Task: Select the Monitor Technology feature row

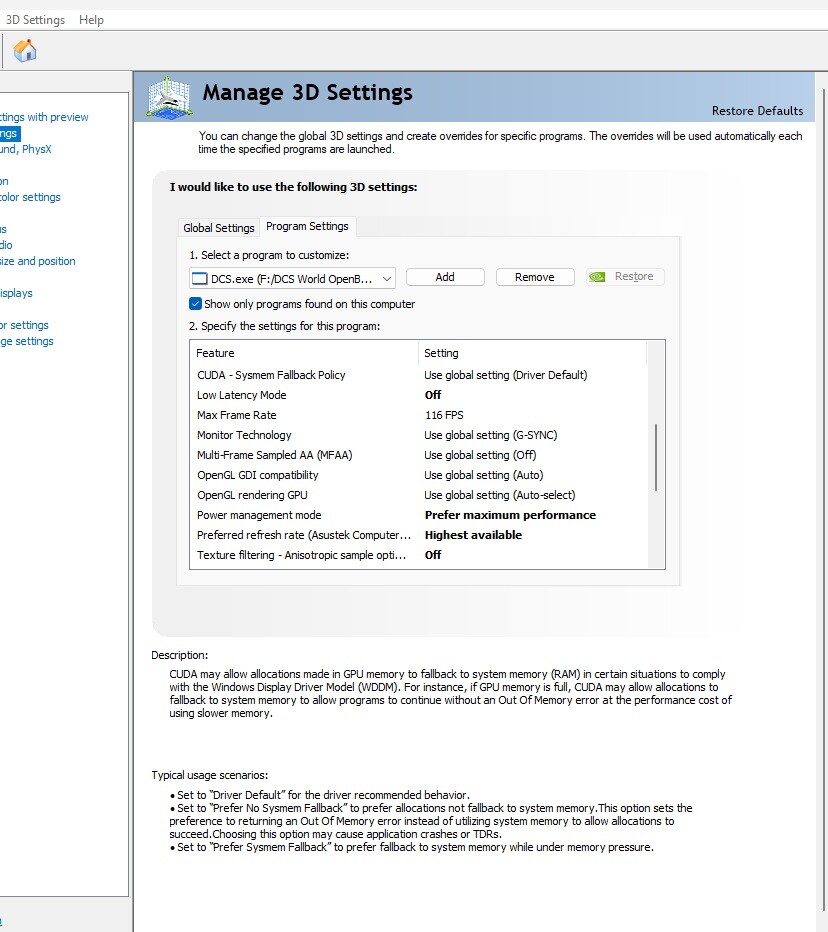Action: (418, 435)
